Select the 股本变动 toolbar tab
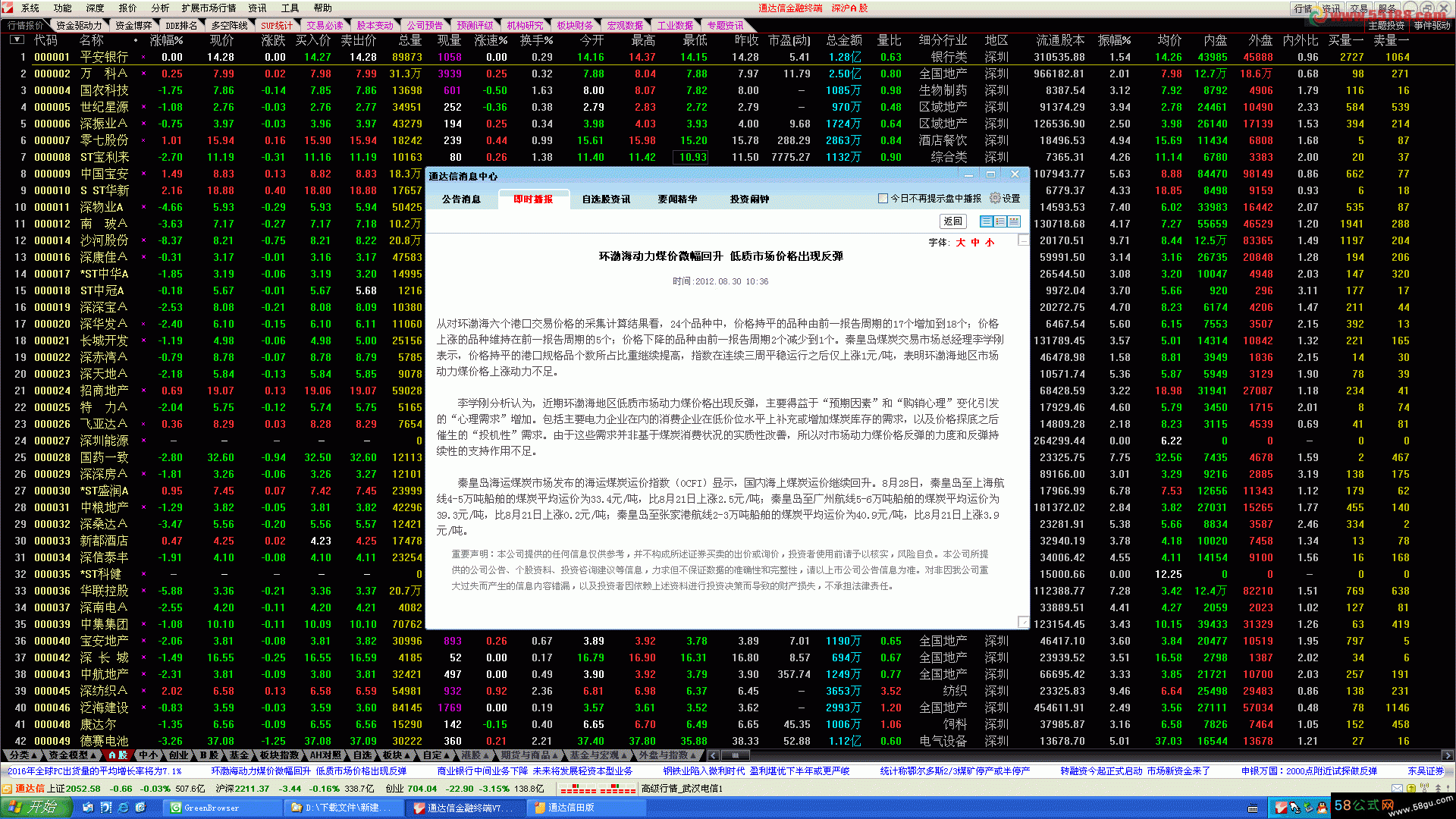Image resolution: width=1456 pixels, height=819 pixels. pyautogui.click(x=375, y=26)
